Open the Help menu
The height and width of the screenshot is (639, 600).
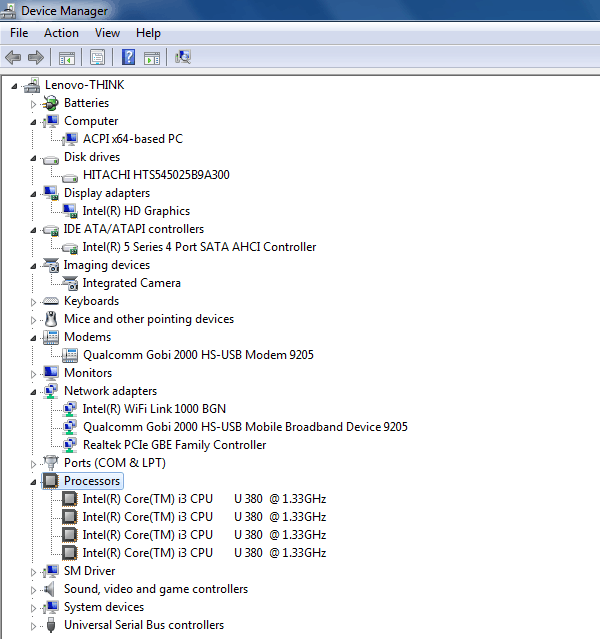pos(148,33)
